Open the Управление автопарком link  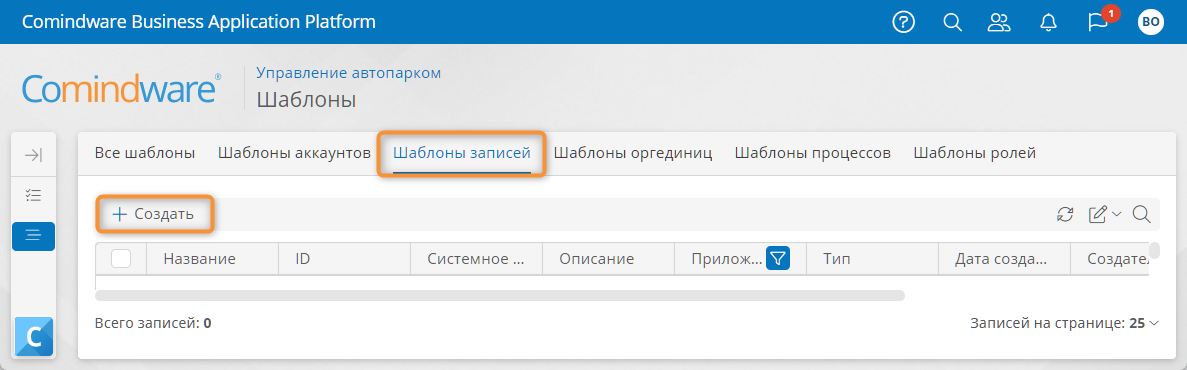coord(348,73)
